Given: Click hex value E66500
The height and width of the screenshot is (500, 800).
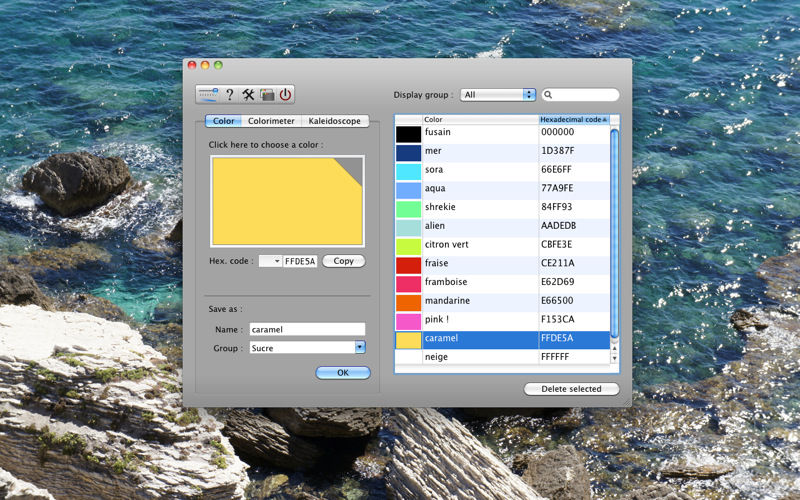Looking at the screenshot, I should [x=557, y=301].
